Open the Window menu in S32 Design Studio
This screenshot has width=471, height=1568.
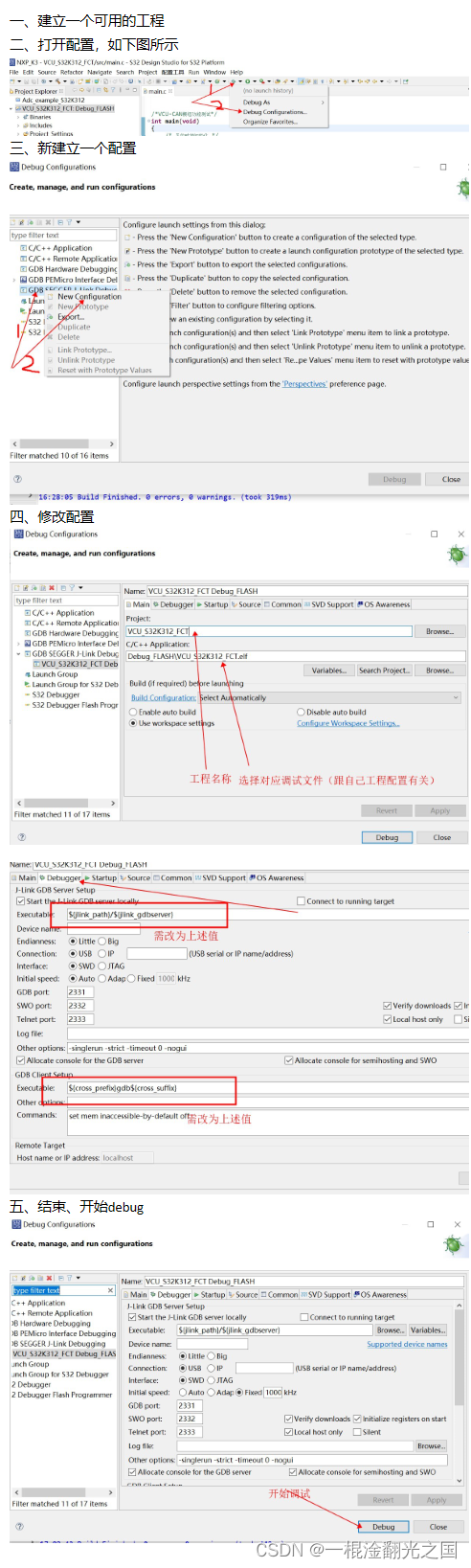pyautogui.click(x=214, y=72)
